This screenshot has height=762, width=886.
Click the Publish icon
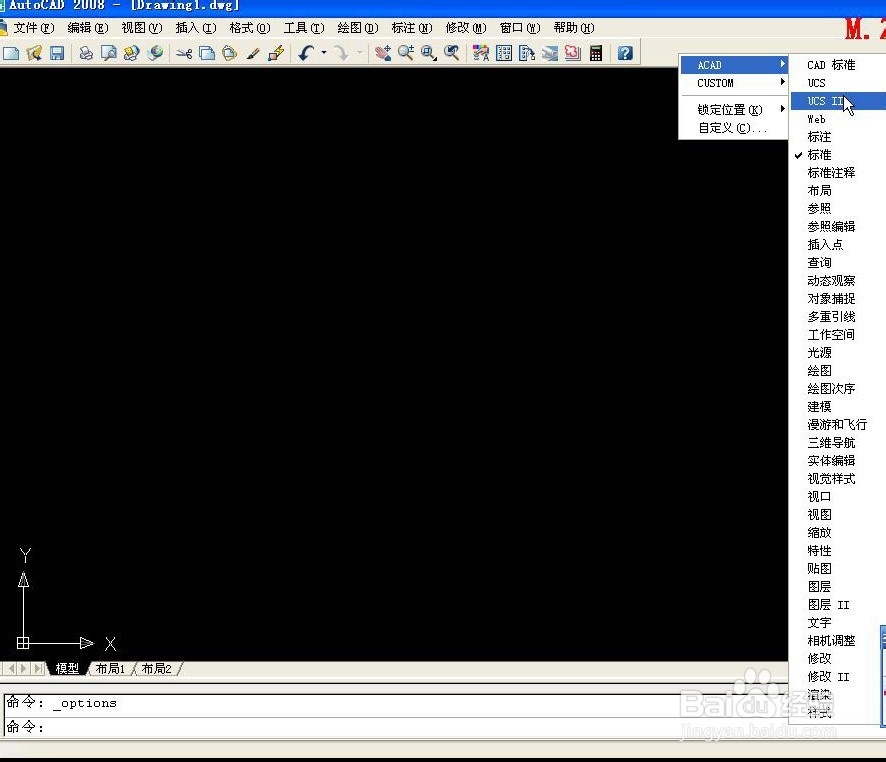click(x=132, y=54)
